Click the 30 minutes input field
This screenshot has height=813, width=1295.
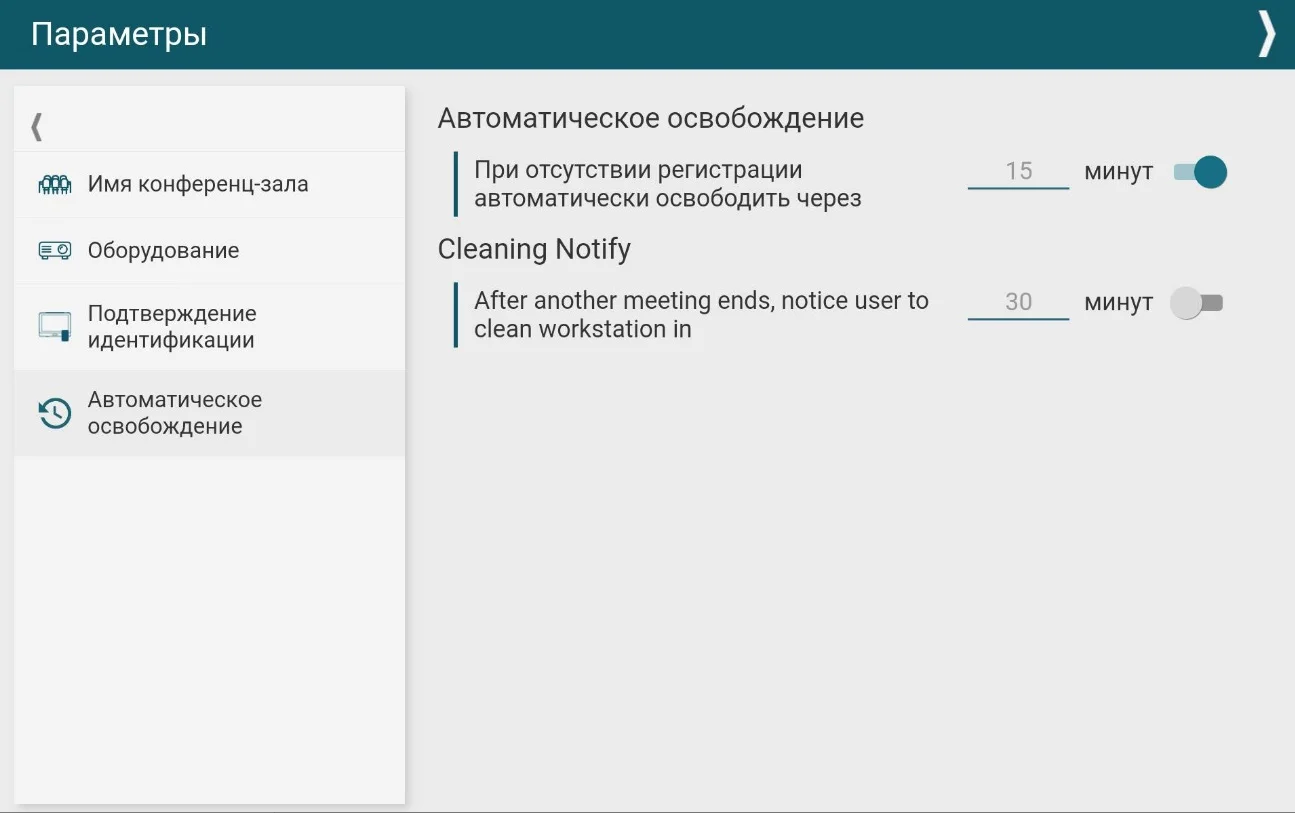pyautogui.click(x=1018, y=302)
